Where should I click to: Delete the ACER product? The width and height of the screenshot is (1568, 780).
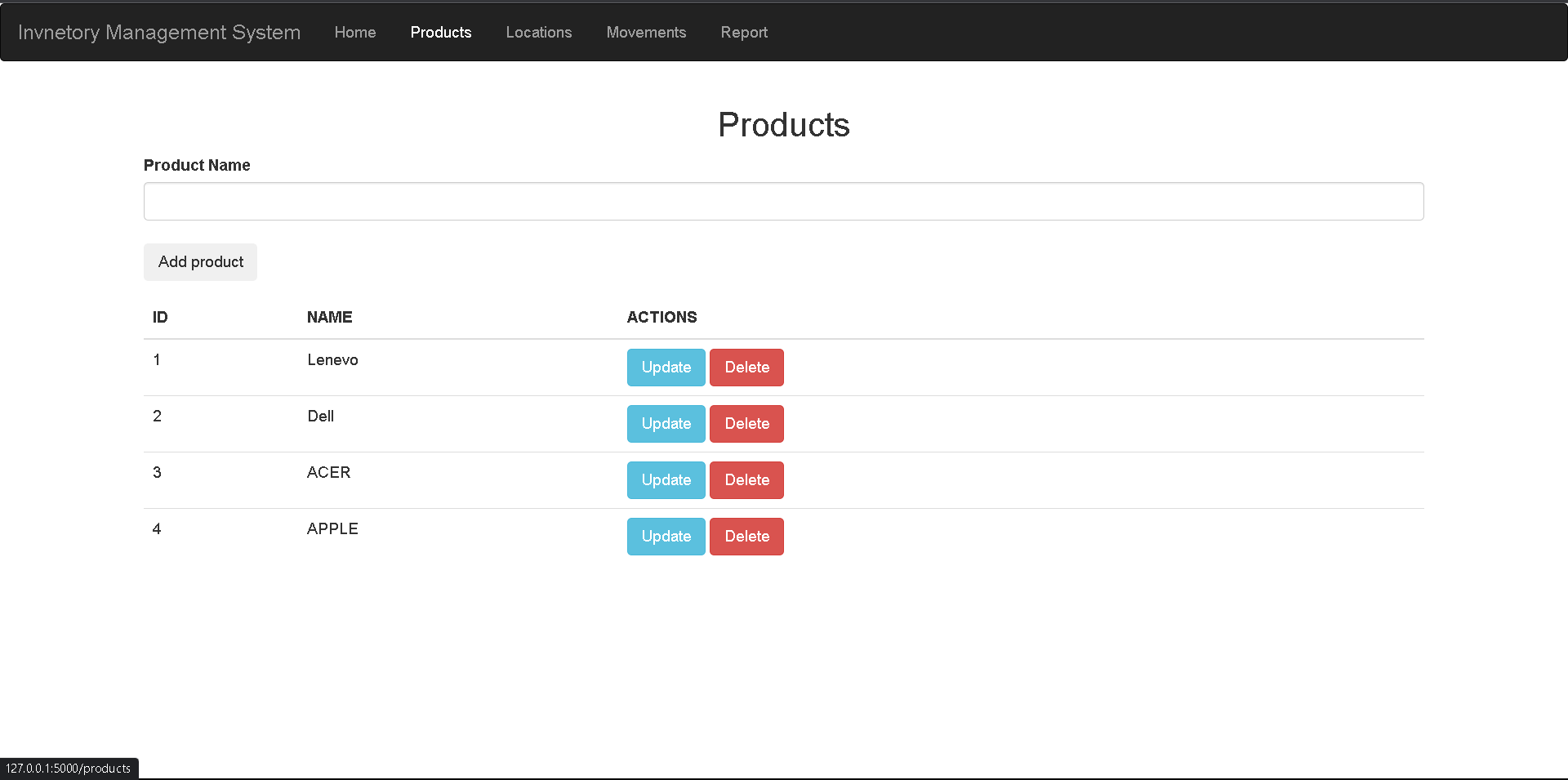click(x=746, y=479)
